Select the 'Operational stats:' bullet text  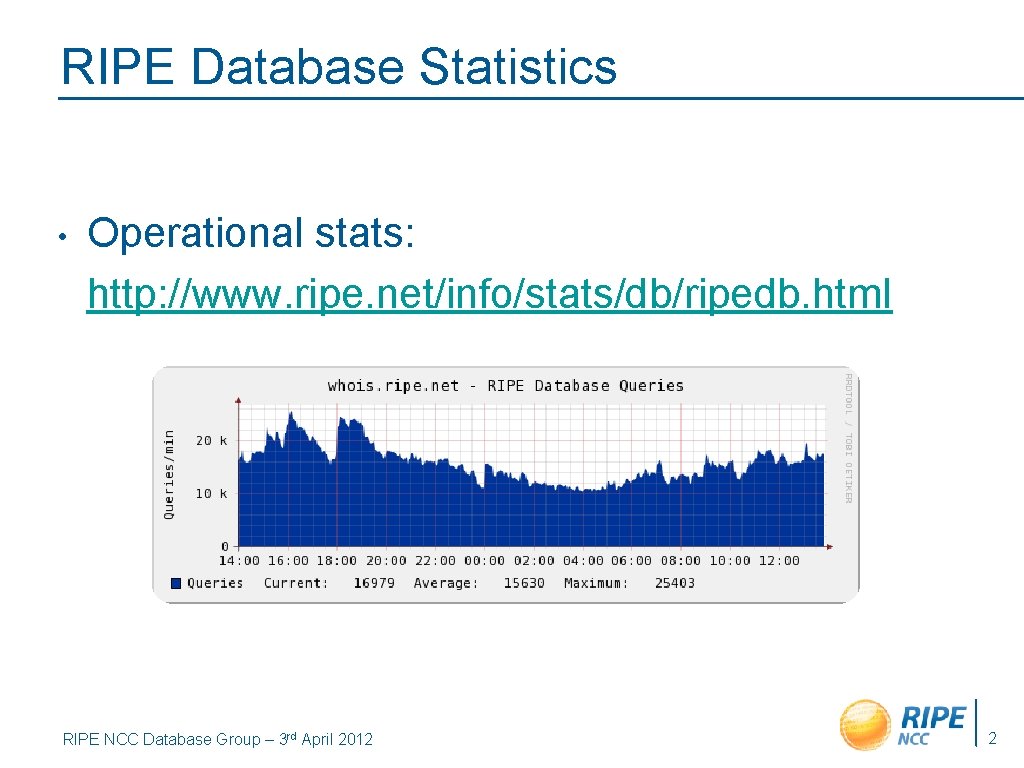(x=251, y=233)
